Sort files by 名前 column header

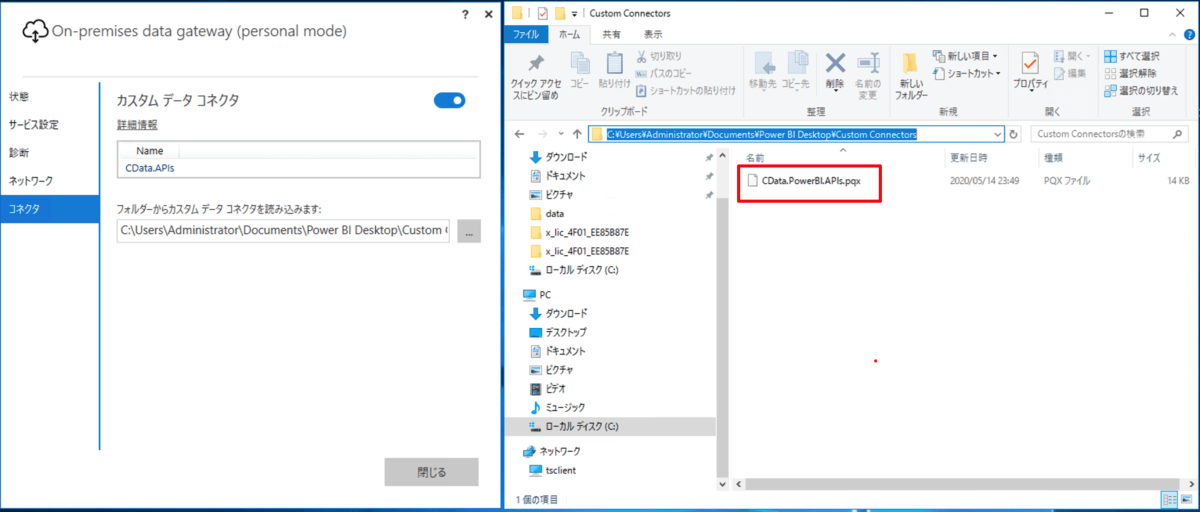[755, 158]
